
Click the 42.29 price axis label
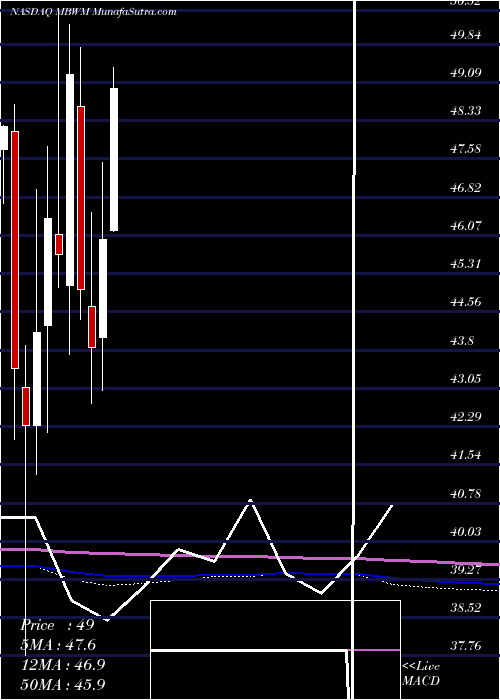point(466,416)
